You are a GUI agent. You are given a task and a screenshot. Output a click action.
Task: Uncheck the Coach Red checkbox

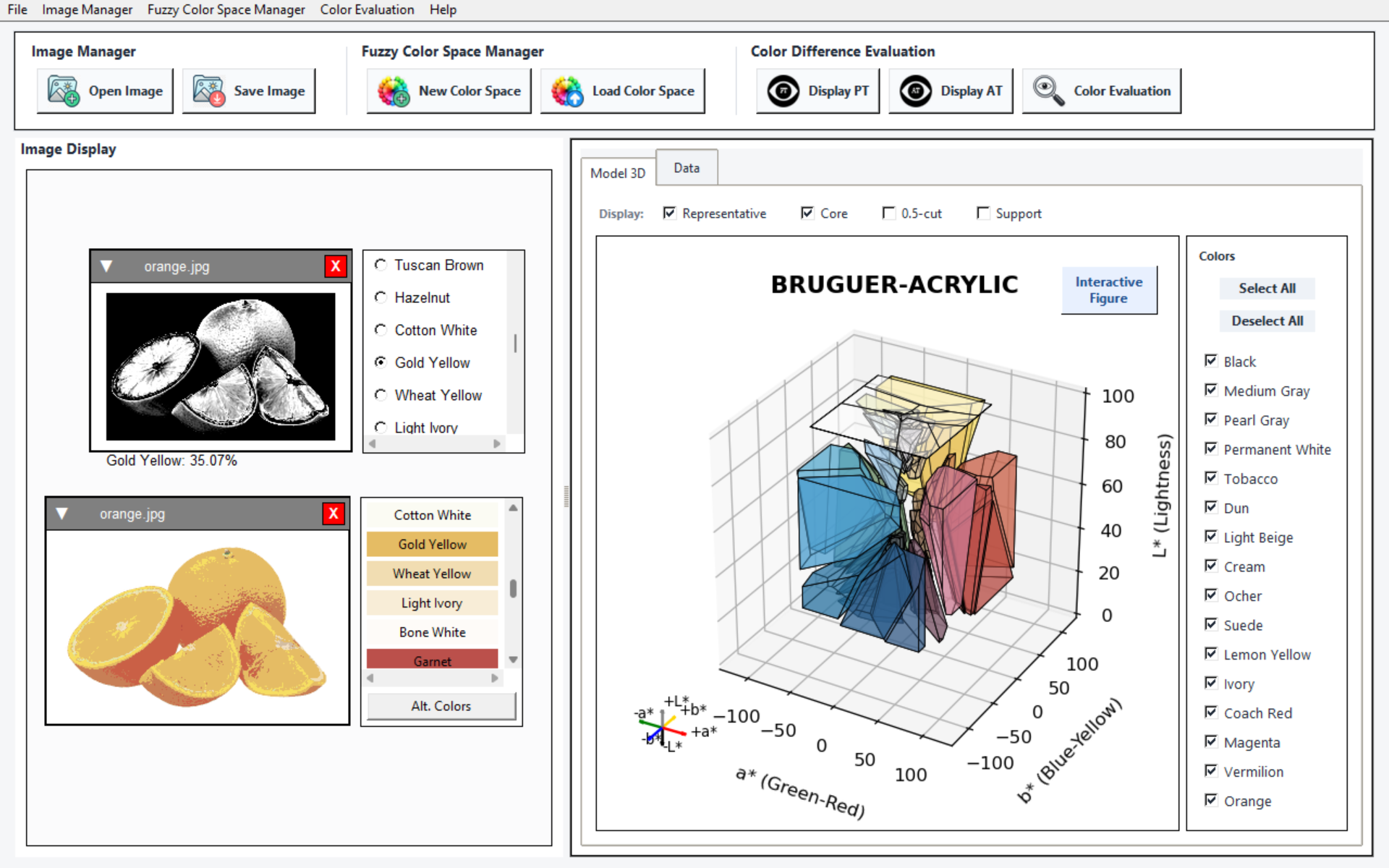coord(1211,712)
